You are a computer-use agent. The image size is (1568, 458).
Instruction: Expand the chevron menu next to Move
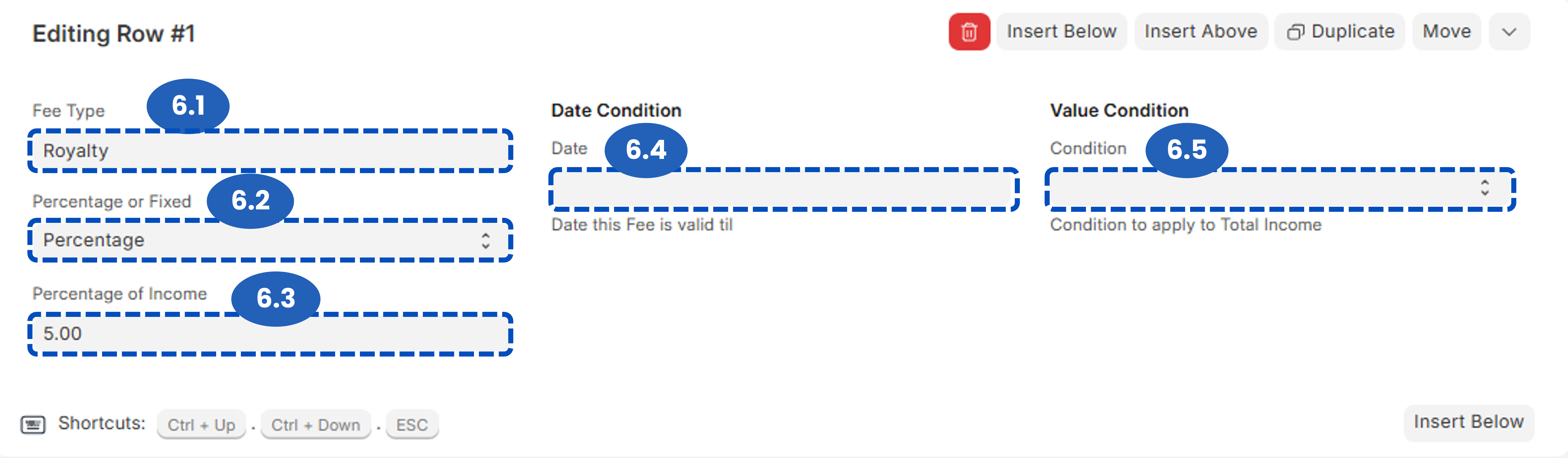pos(1508,32)
